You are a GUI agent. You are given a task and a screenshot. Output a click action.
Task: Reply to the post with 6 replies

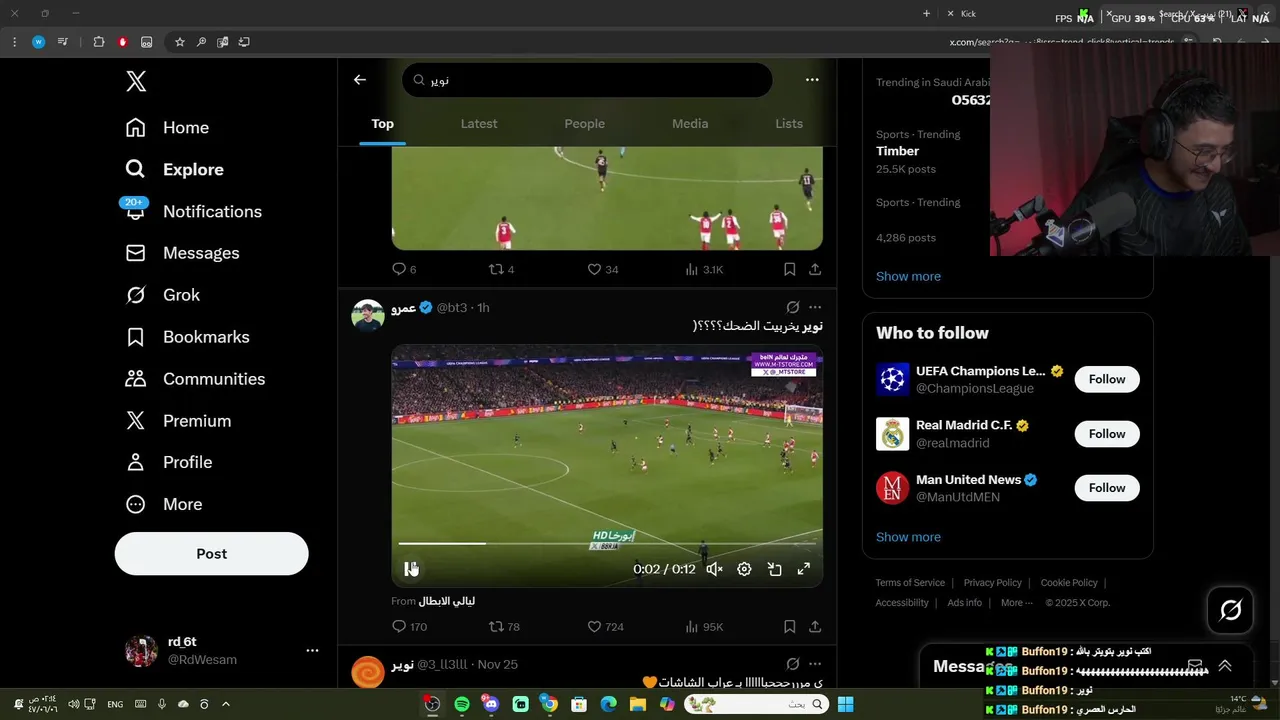click(404, 269)
